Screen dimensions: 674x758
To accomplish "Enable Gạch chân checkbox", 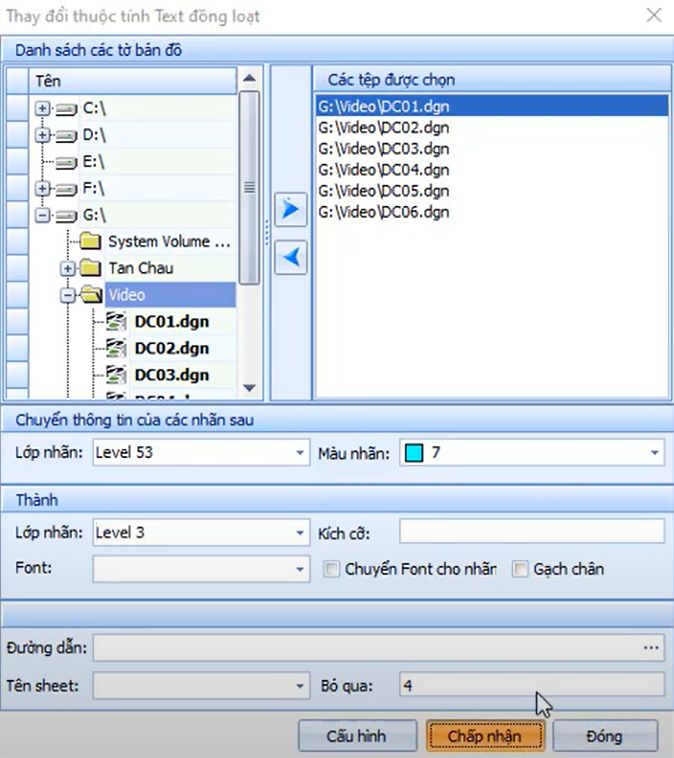I will click(520, 569).
